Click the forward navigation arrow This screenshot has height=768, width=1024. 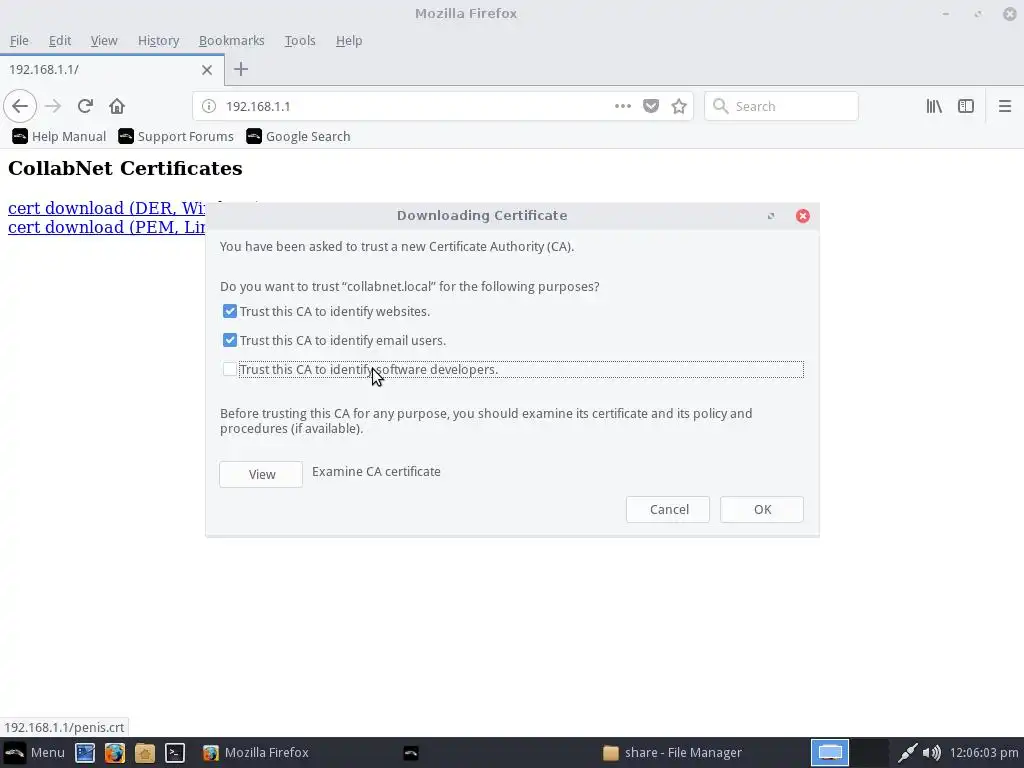[x=53, y=106]
